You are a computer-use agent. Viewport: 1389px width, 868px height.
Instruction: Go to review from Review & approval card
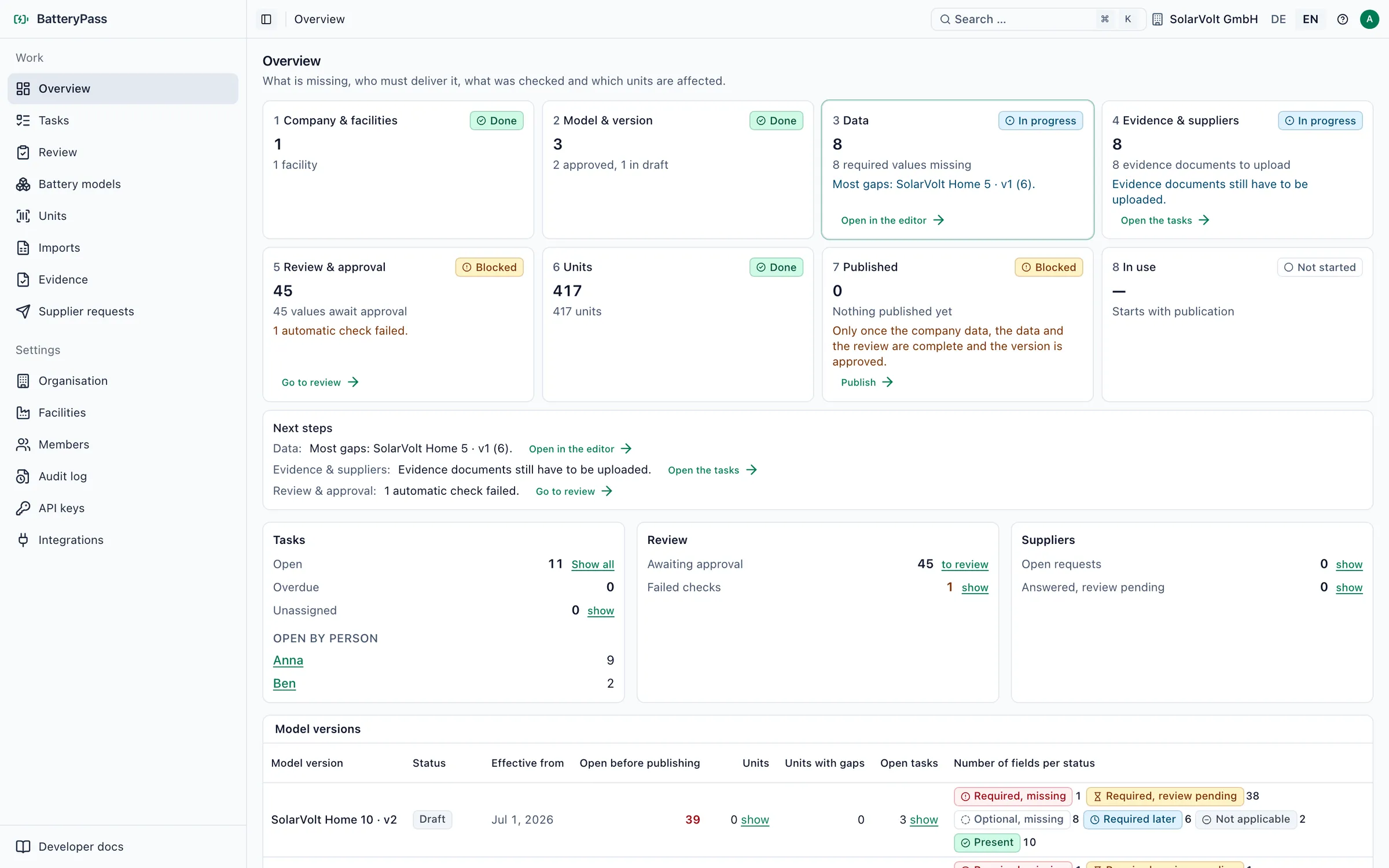click(x=320, y=382)
